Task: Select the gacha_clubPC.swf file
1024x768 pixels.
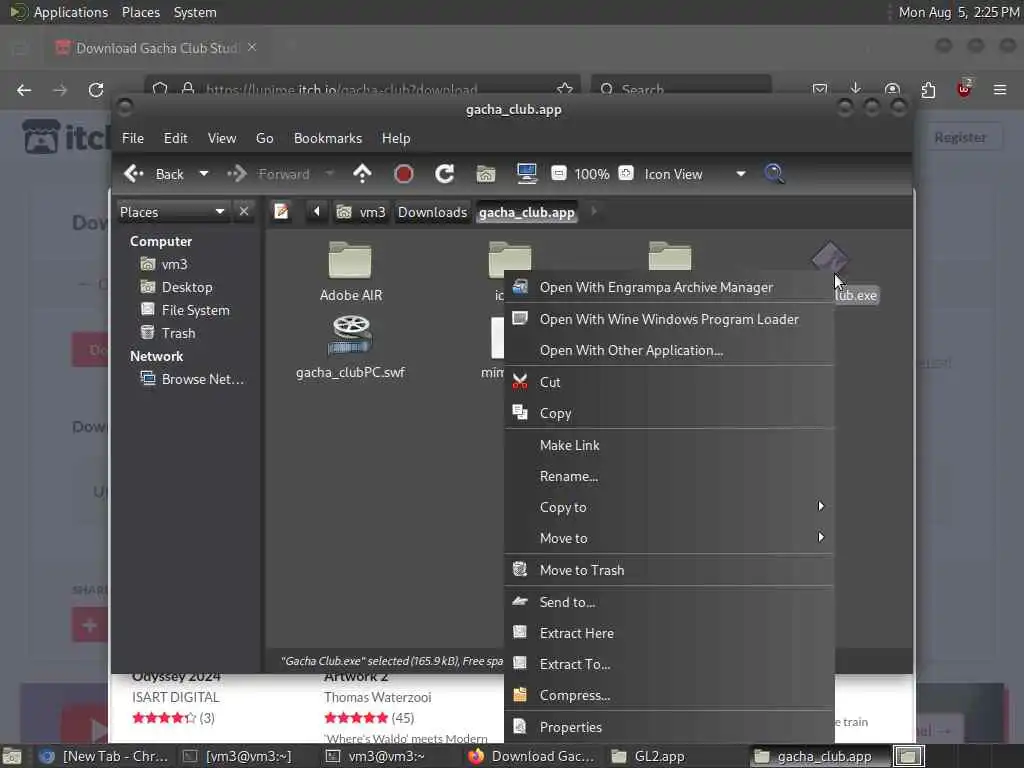Action: pyautogui.click(x=351, y=347)
